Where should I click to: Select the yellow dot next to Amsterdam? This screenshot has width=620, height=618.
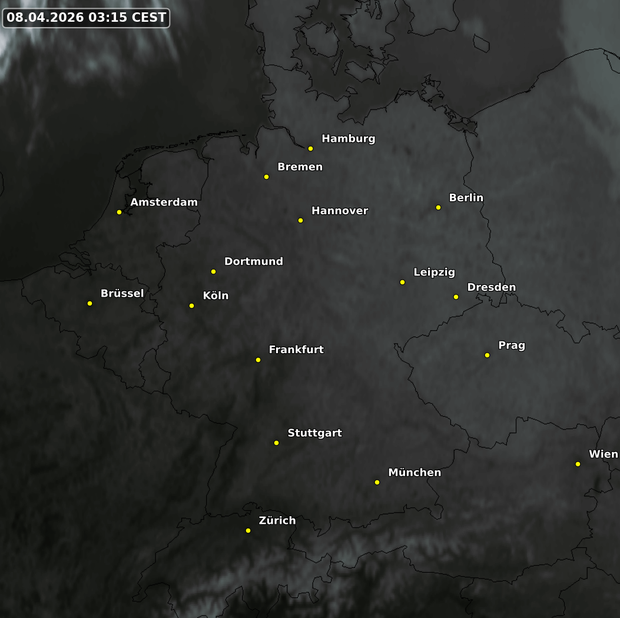(119, 212)
